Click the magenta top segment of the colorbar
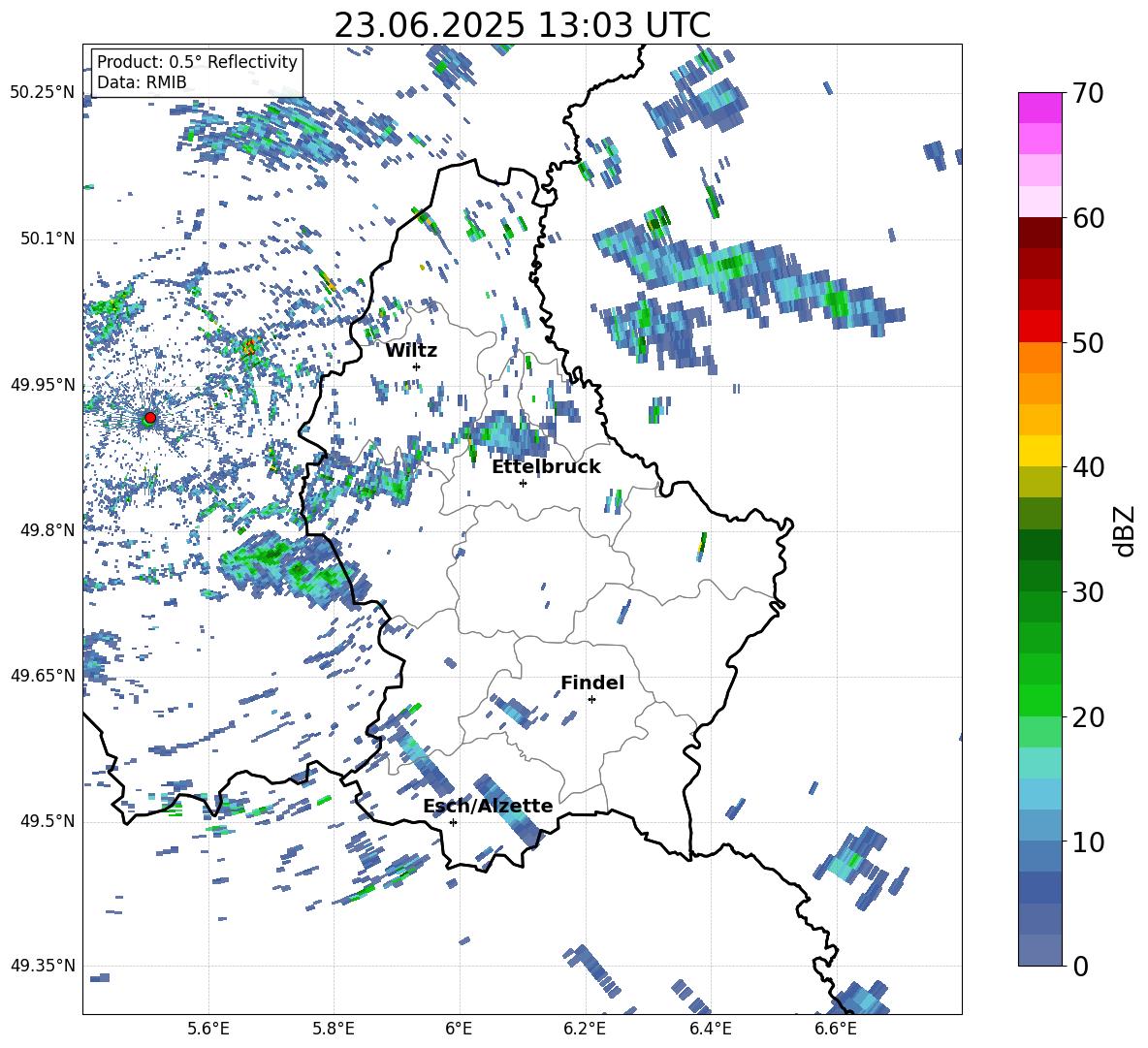 [x=1039, y=108]
